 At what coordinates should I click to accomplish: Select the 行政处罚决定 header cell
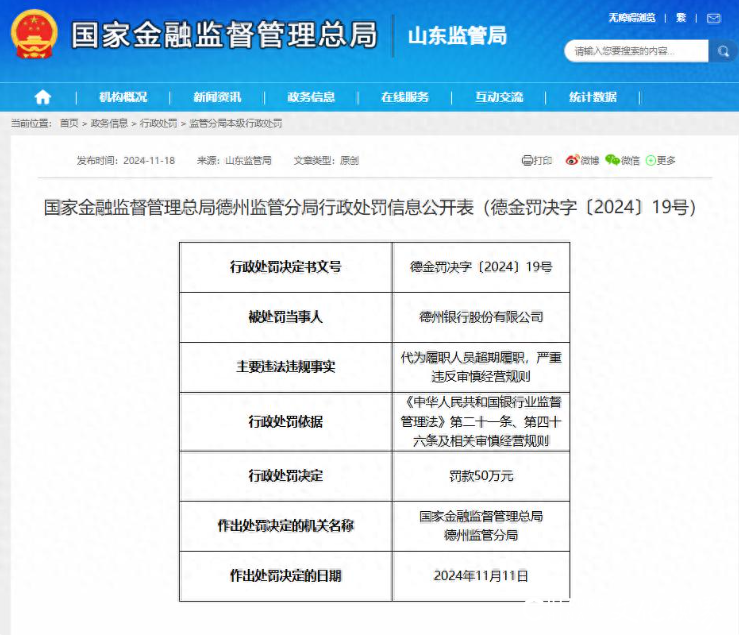(x=286, y=476)
